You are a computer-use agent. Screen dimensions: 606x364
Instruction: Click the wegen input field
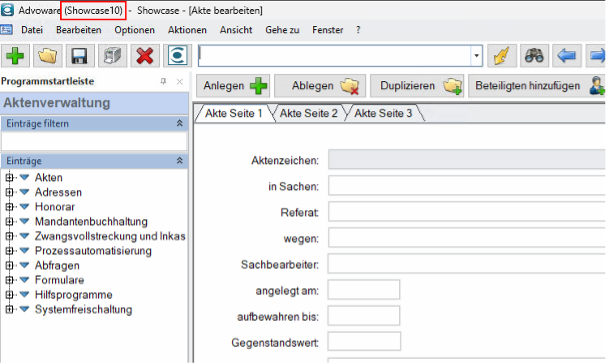[x=467, y=238]
